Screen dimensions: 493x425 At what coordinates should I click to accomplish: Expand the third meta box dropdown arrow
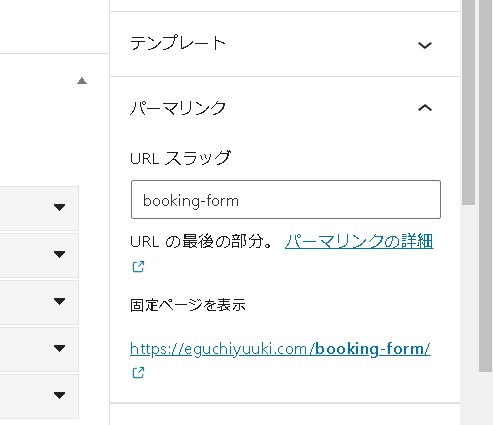59,301
